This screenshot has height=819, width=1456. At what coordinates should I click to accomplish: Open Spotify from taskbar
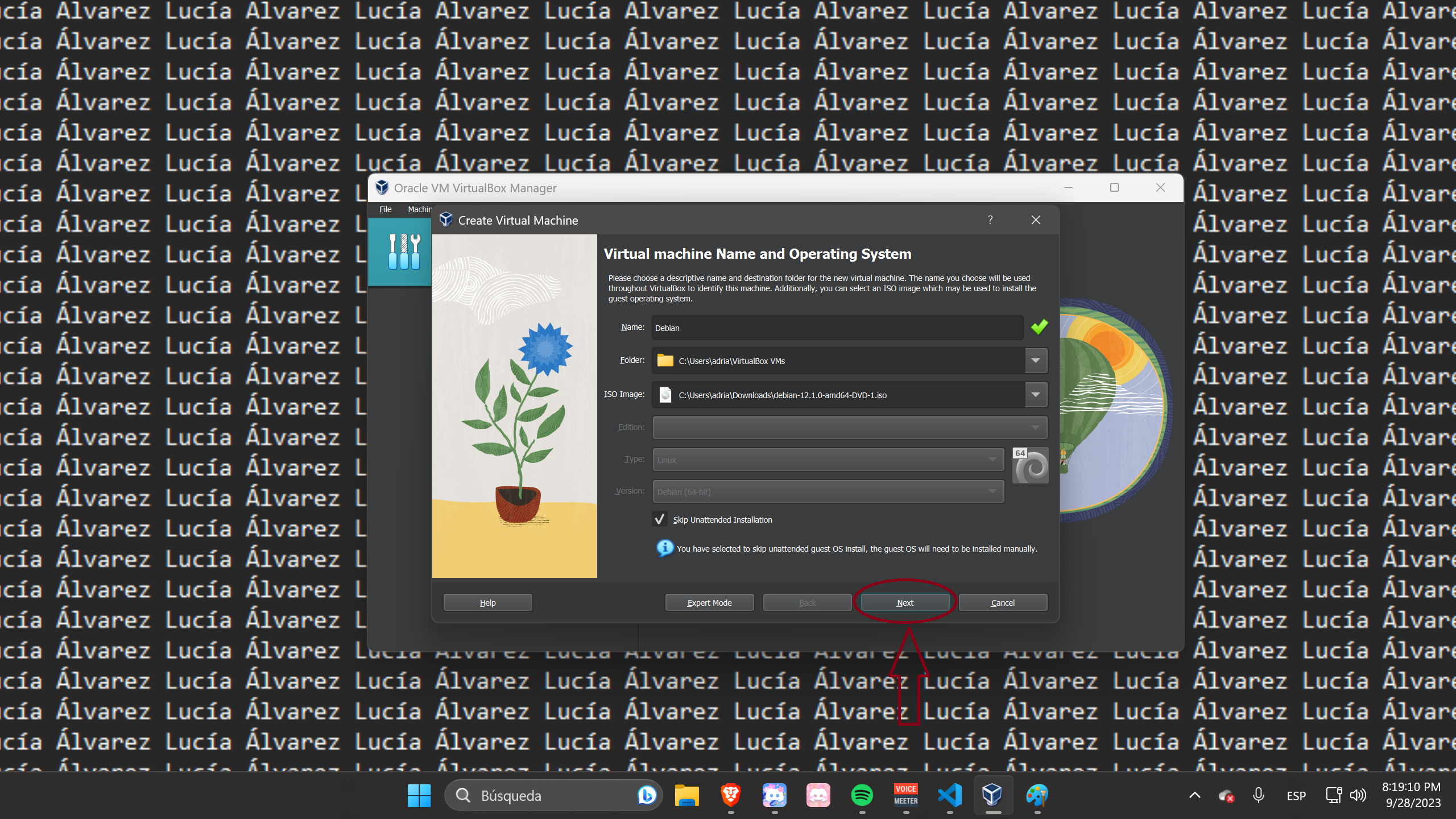[862, 795]
